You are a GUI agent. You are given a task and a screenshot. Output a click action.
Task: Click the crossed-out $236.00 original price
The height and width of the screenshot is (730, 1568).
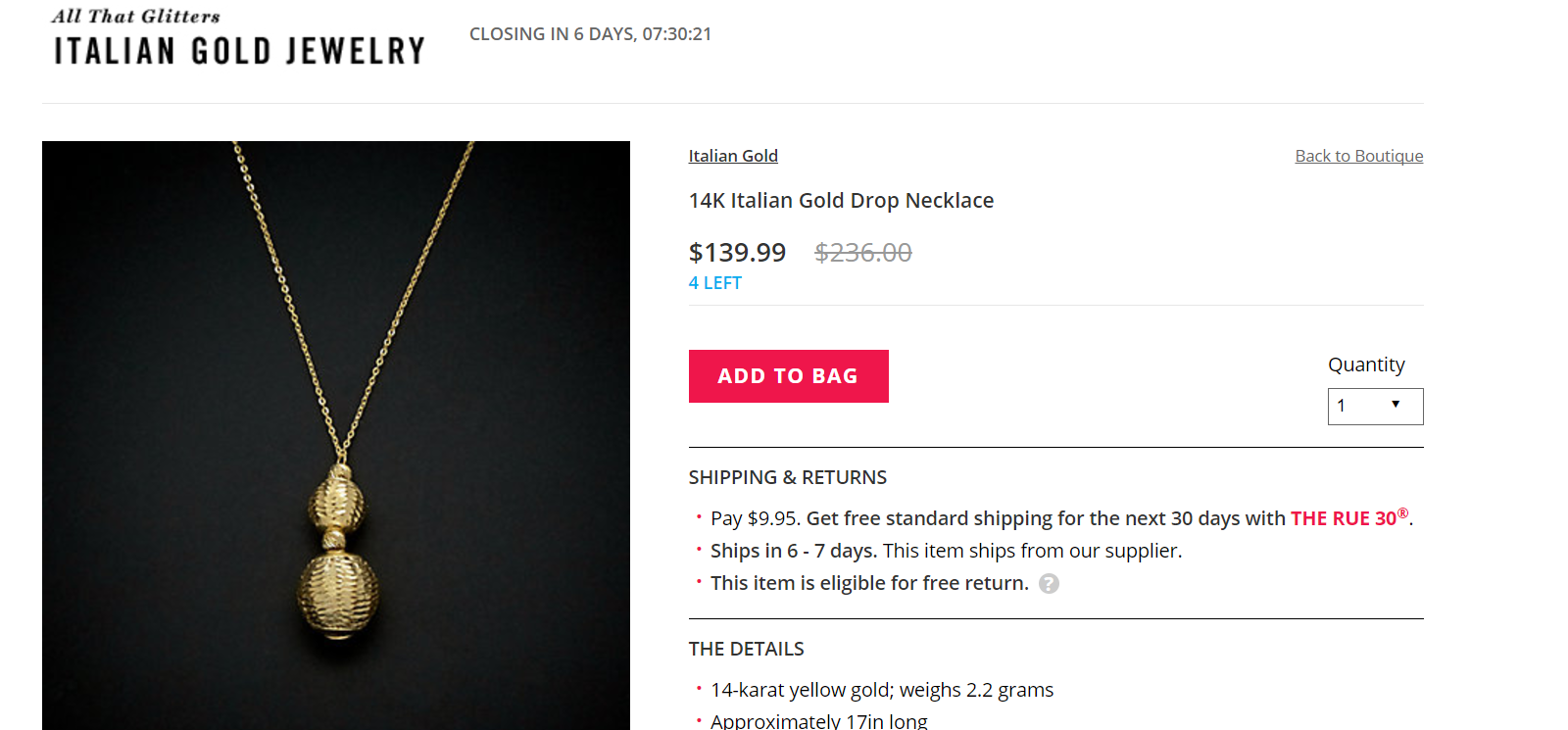[862, 253]
